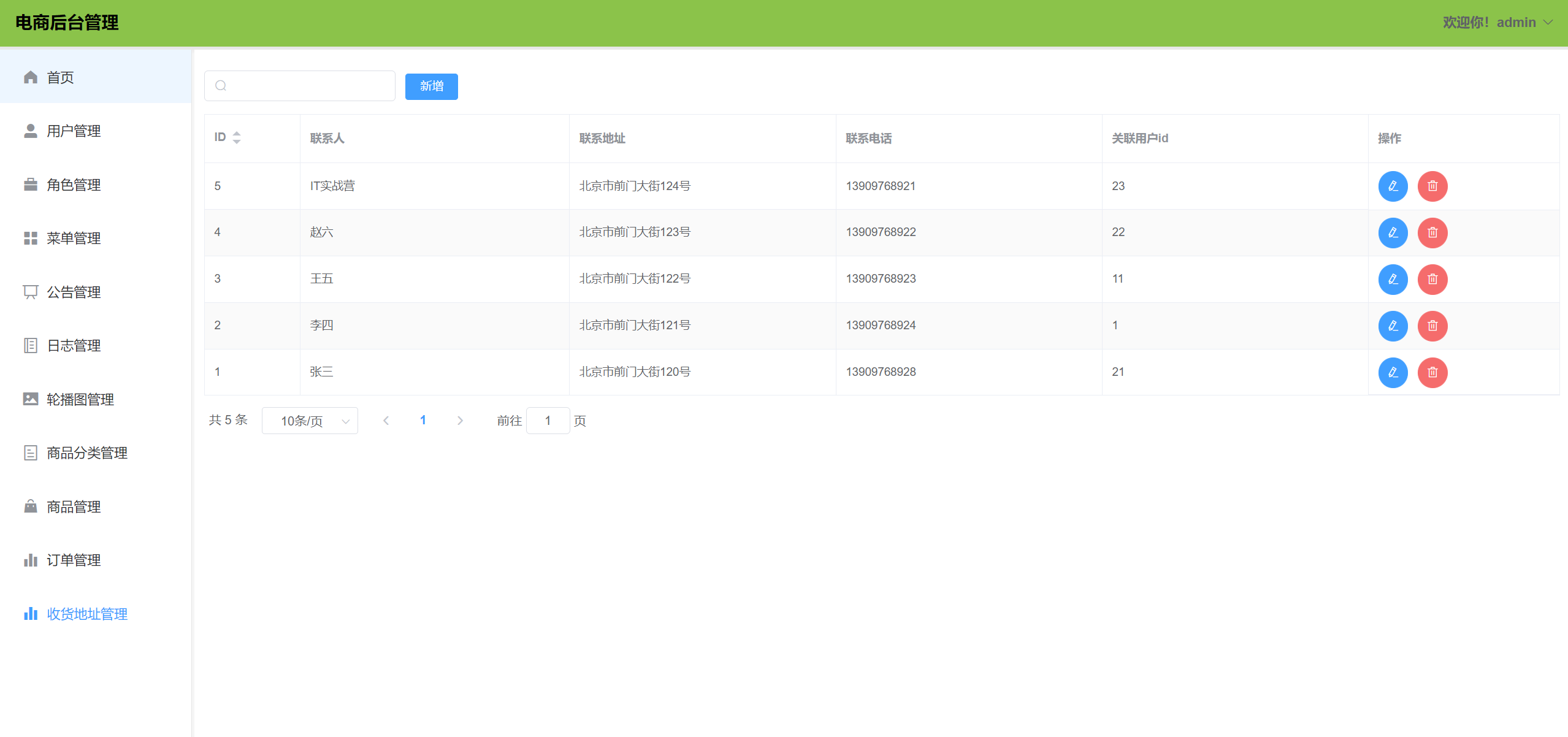Select page number 1 in pagination
1568x737 pixels.
423,420
